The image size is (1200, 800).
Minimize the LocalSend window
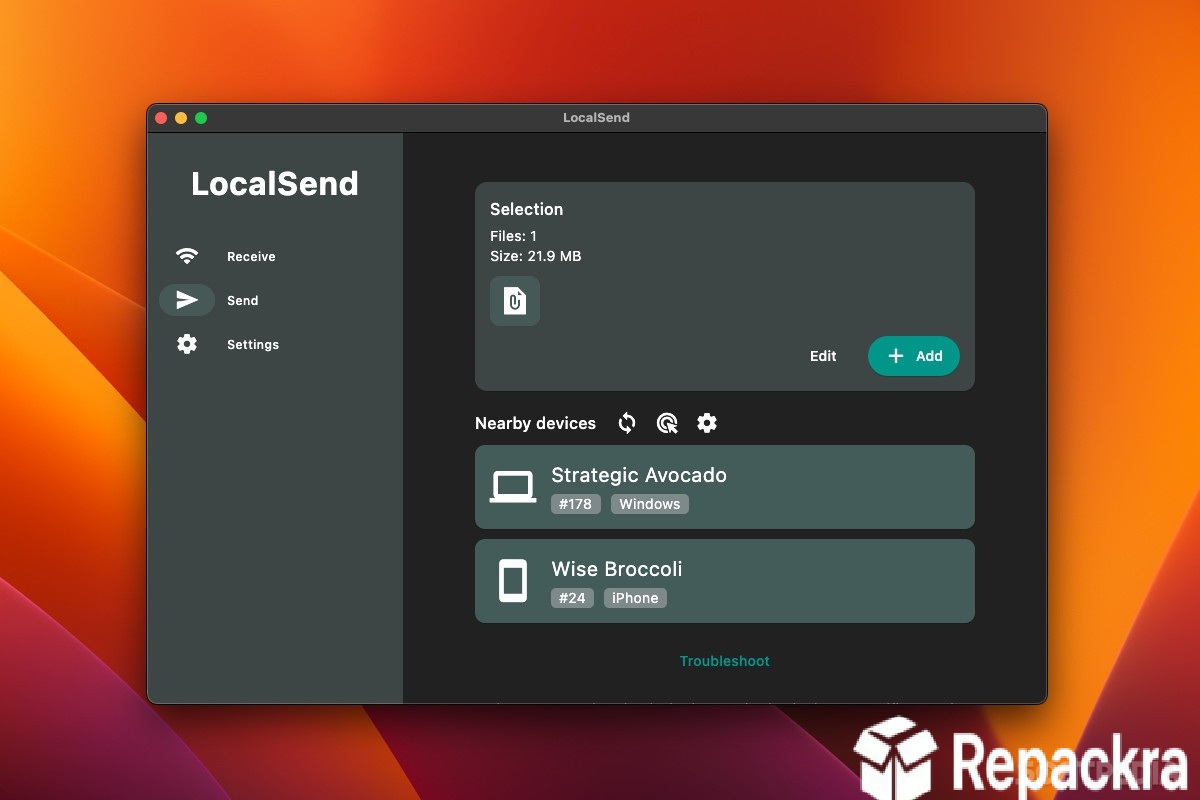point(181,118)
